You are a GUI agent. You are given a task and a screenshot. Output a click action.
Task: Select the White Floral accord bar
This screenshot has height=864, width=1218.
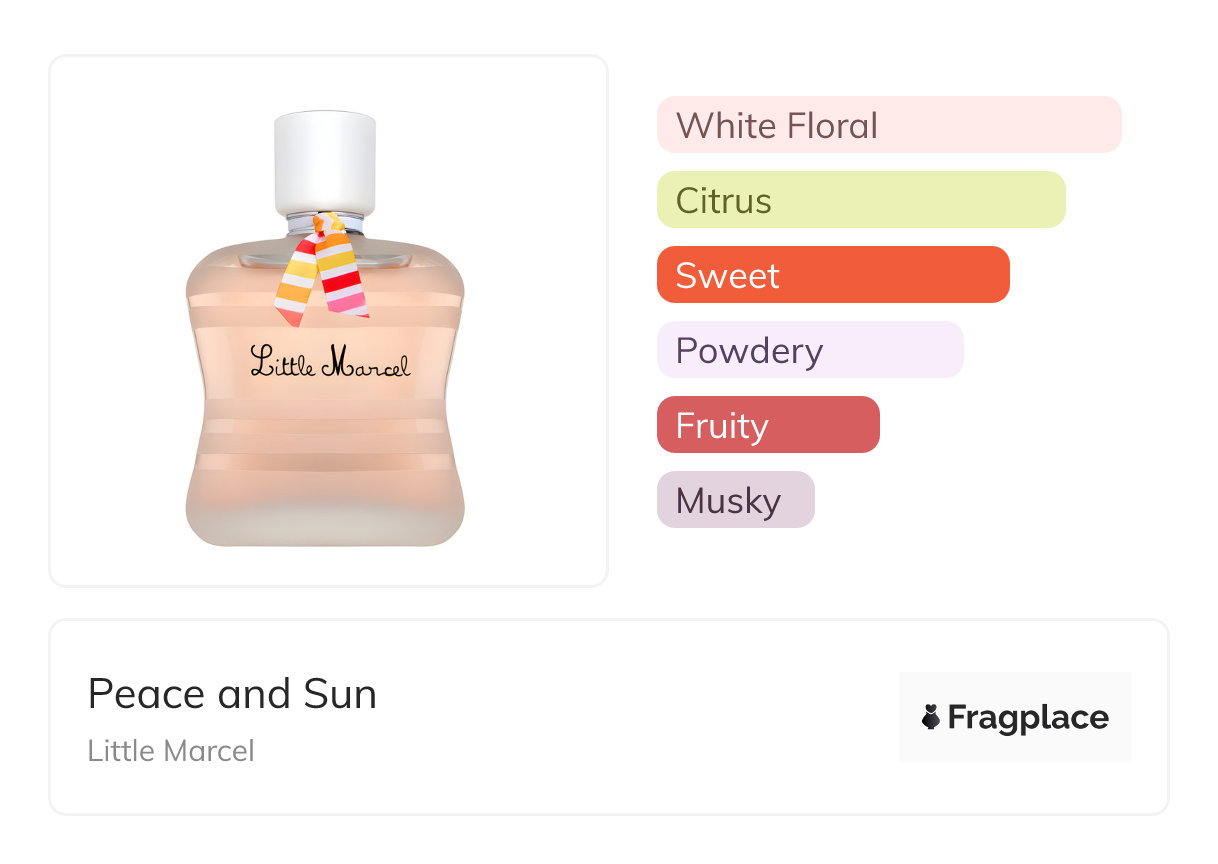pos(888,125)
